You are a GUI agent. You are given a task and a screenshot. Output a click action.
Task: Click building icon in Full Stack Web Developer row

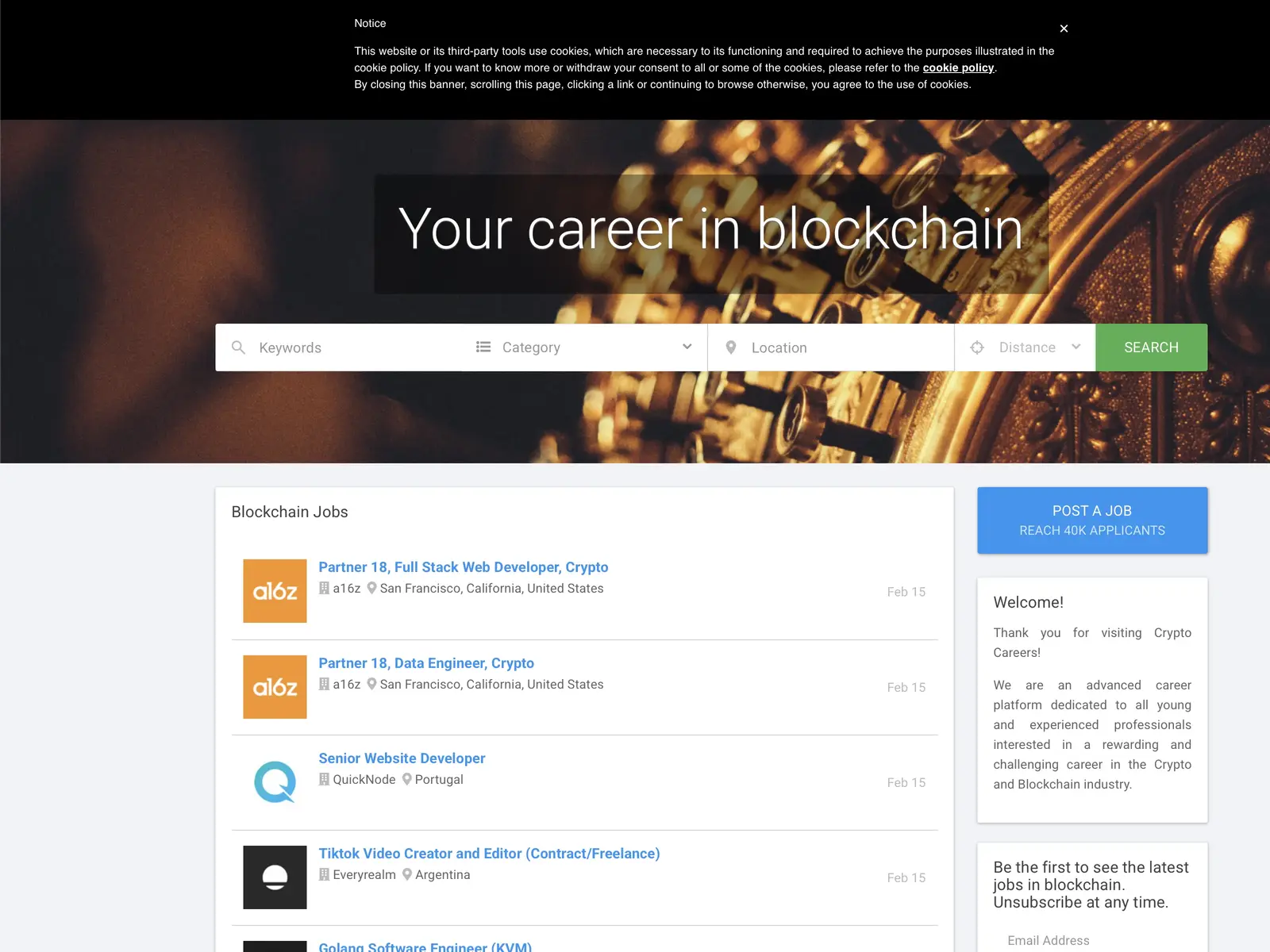click(x=324, y=588)
